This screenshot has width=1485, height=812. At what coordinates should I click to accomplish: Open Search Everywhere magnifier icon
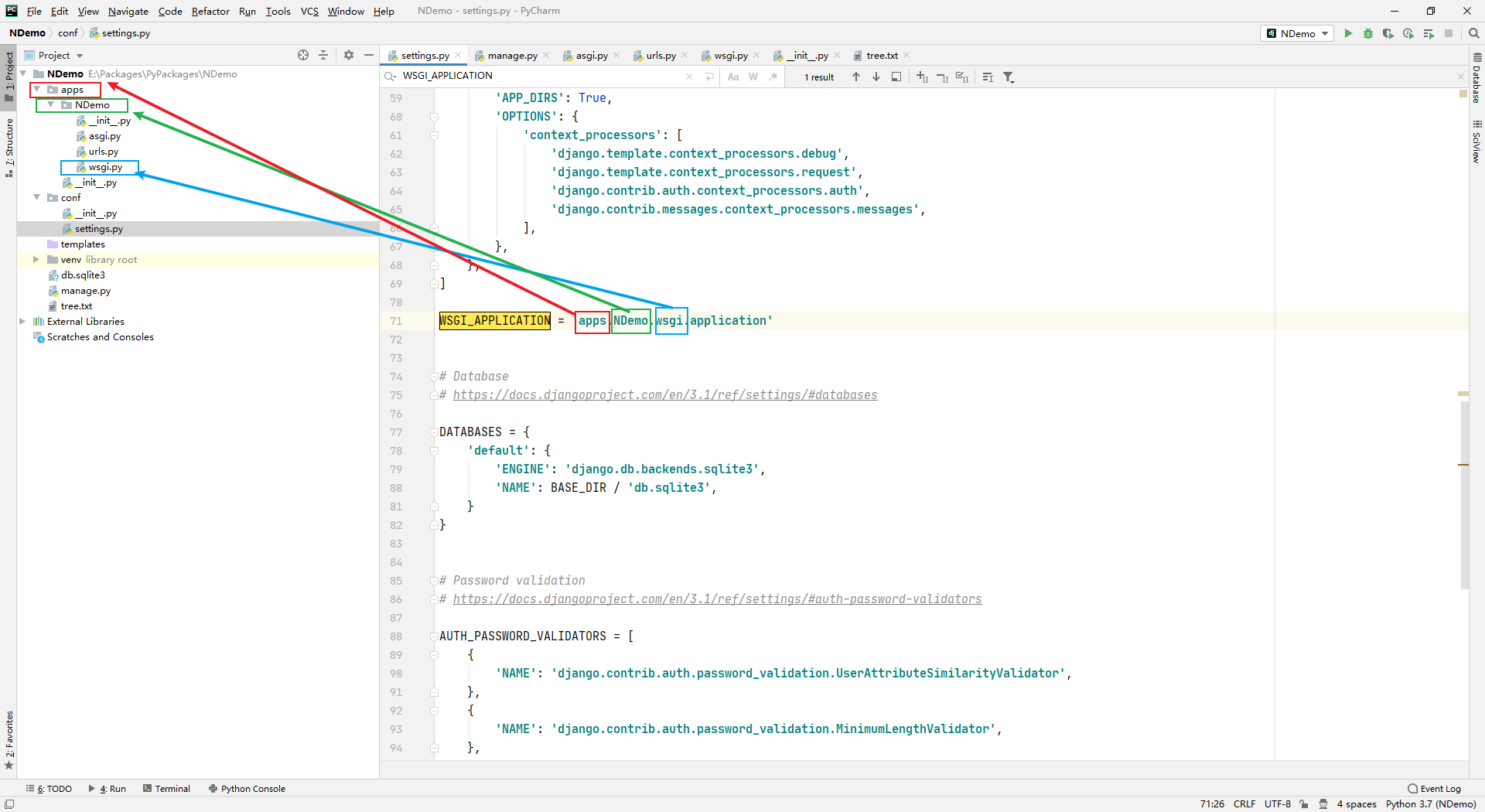pos(1474,33)
